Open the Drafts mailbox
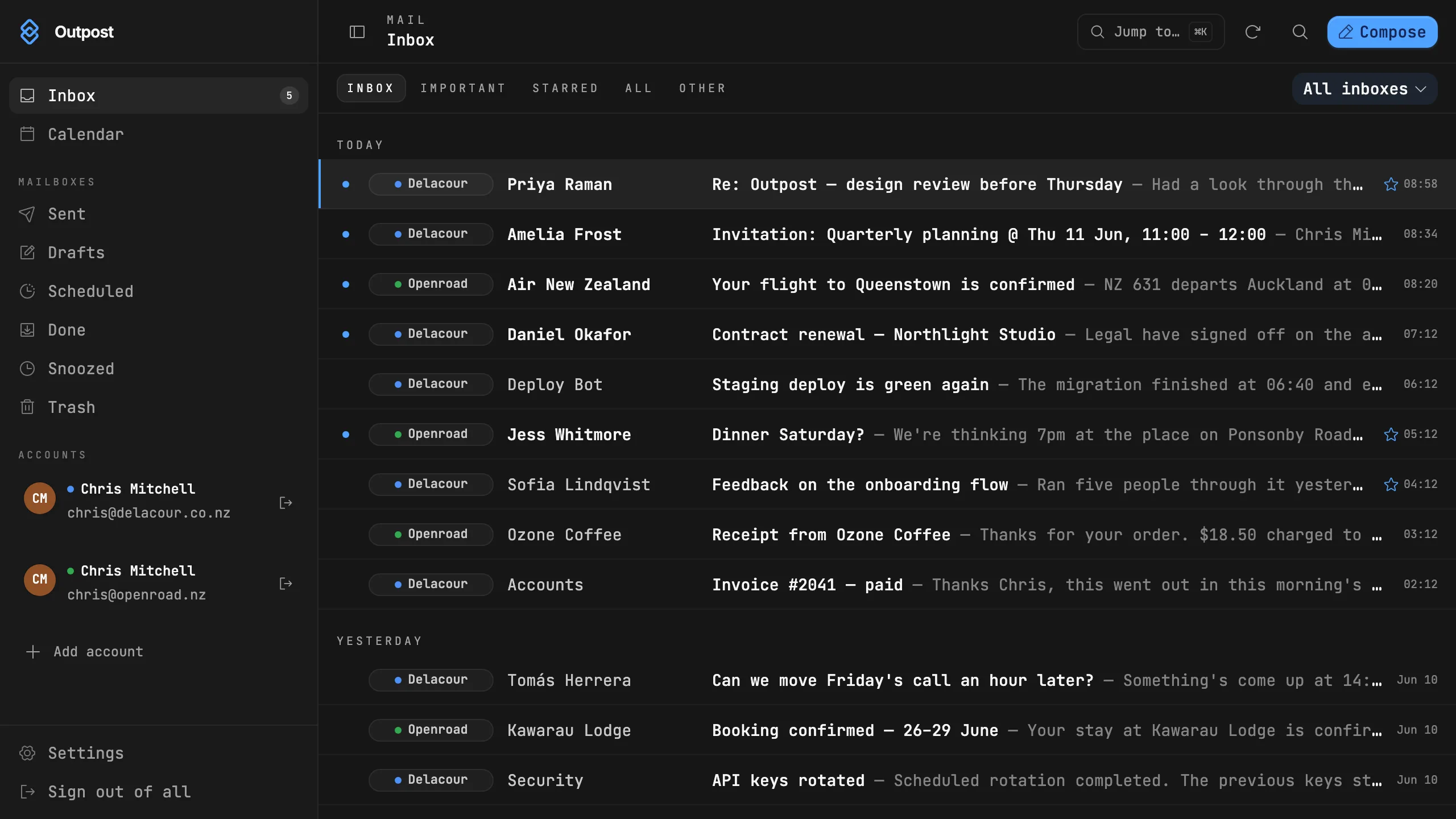1456x819 pixels. click(x=159, y=253)
